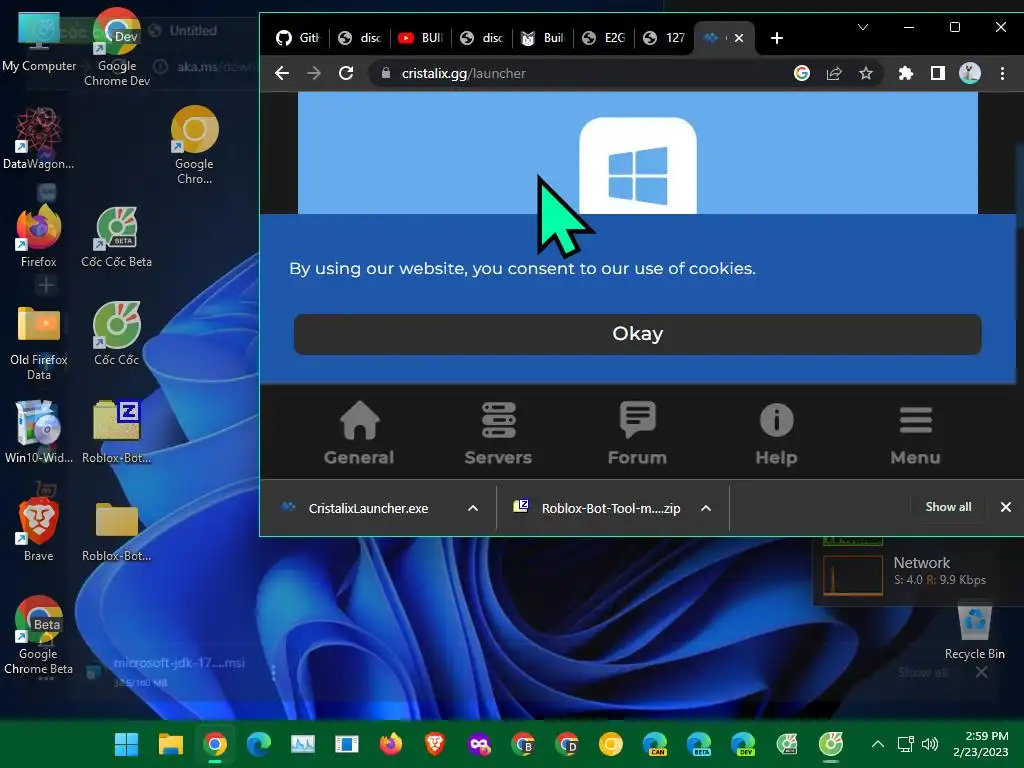1024x768 pixels.
Task: Open the Chrome extensions puzzle icon
Action: [905, 73]
